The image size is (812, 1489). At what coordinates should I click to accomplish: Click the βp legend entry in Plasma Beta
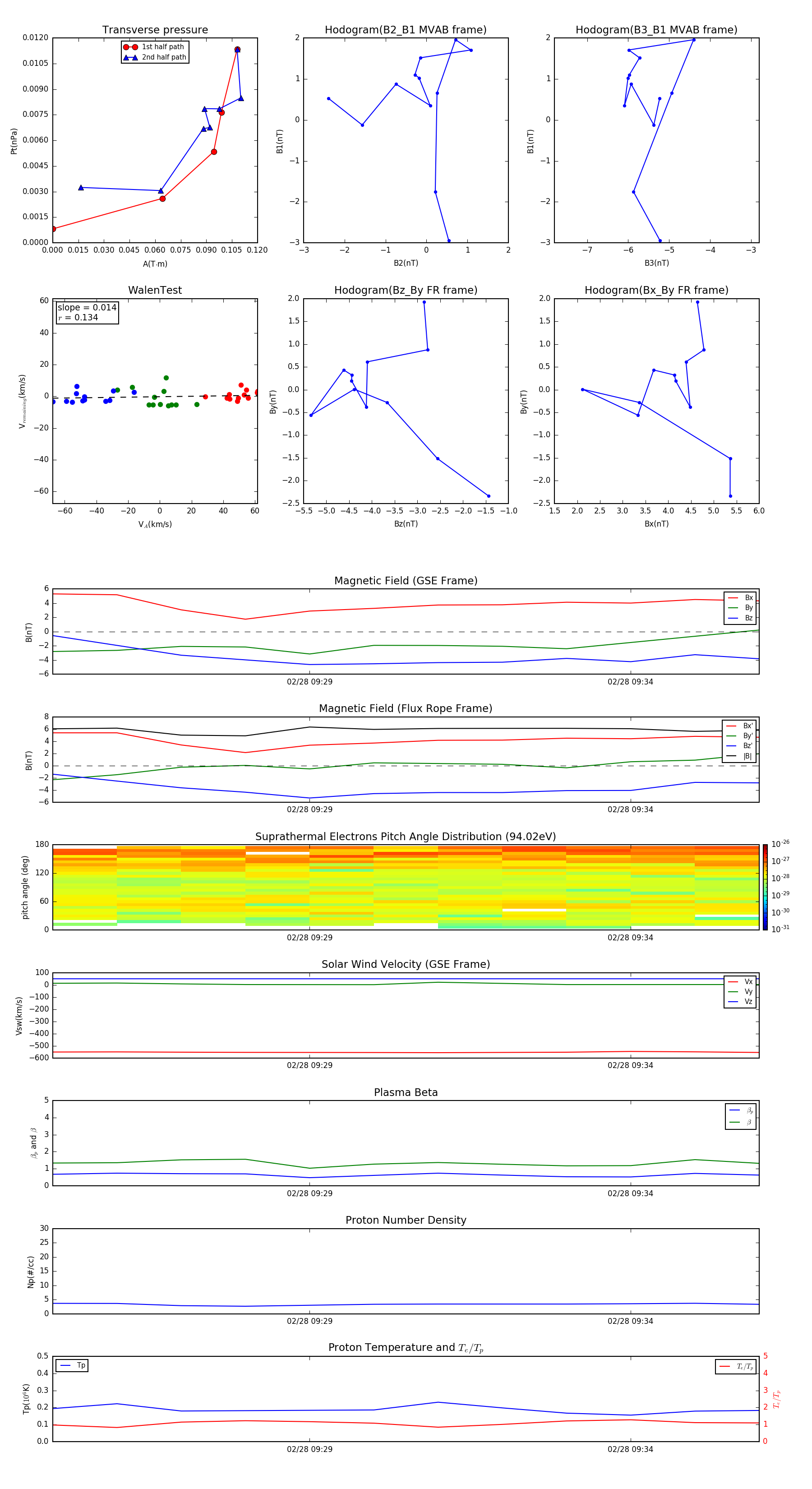tap(741, 1110)
